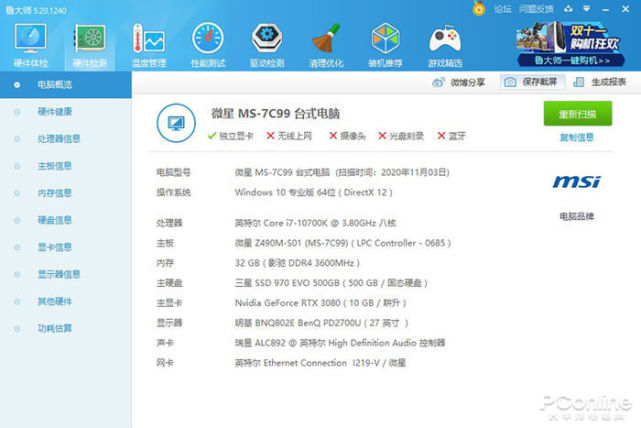Click the 电脑品牌 label under MSI logo
The width and height of the screenshot is (641, 428).
576,216
